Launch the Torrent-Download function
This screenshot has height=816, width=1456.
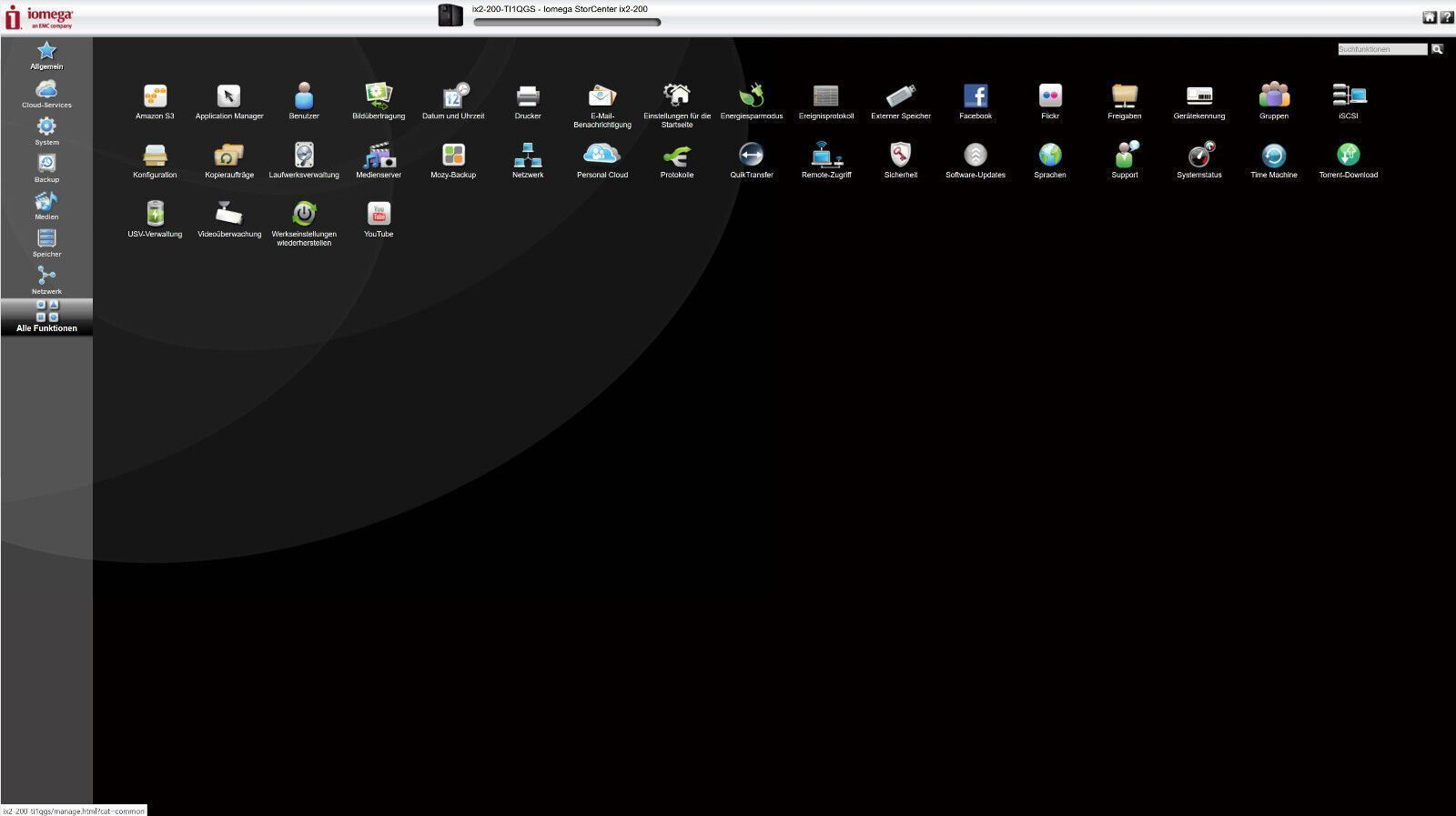coord(1348,156)
